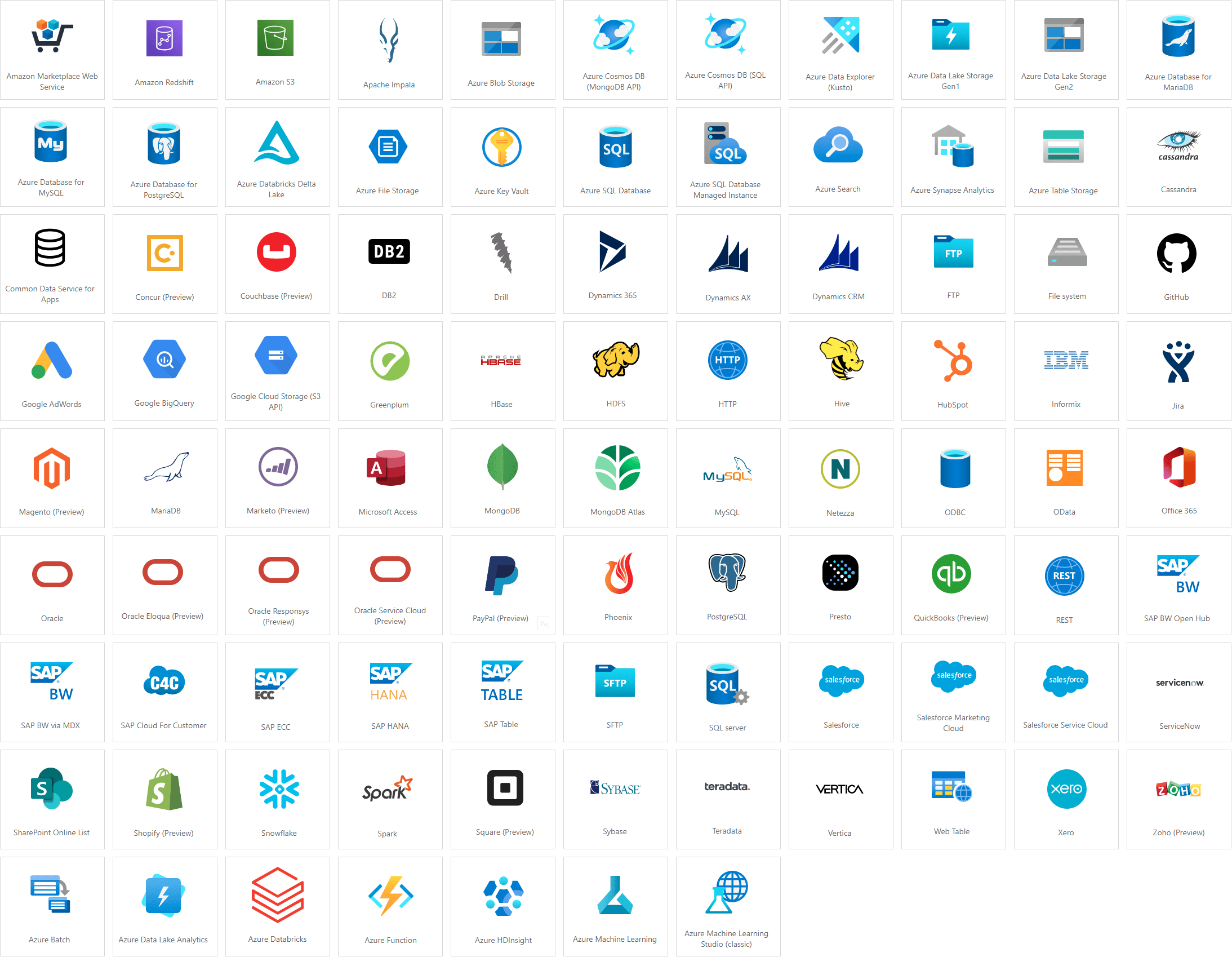The image size is (1232, 957).
Task: Choose the Phoenix flame icon
Action: 619,573
